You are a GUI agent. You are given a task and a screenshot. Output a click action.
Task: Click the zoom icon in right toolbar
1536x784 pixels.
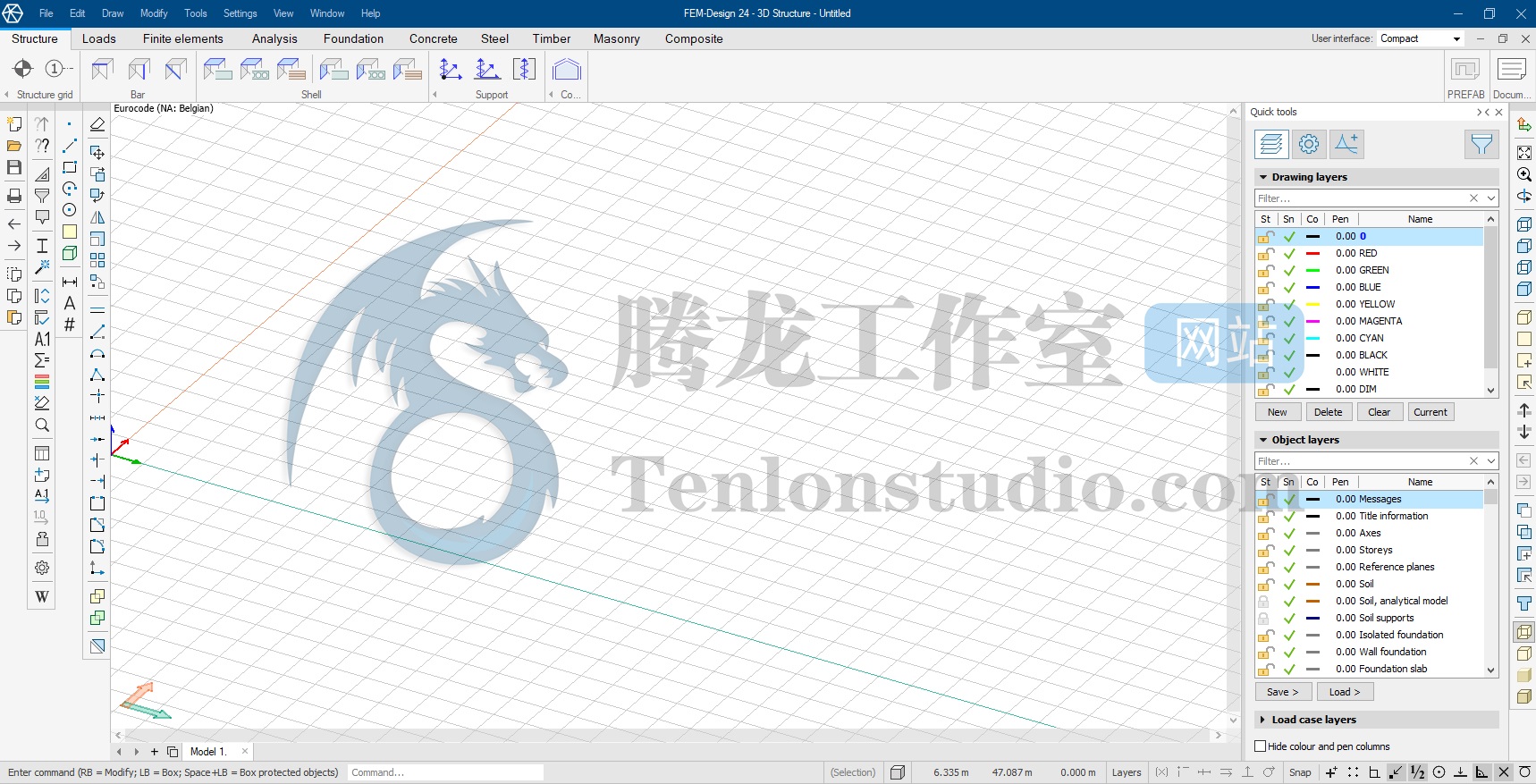click(x=1524, y=174)
